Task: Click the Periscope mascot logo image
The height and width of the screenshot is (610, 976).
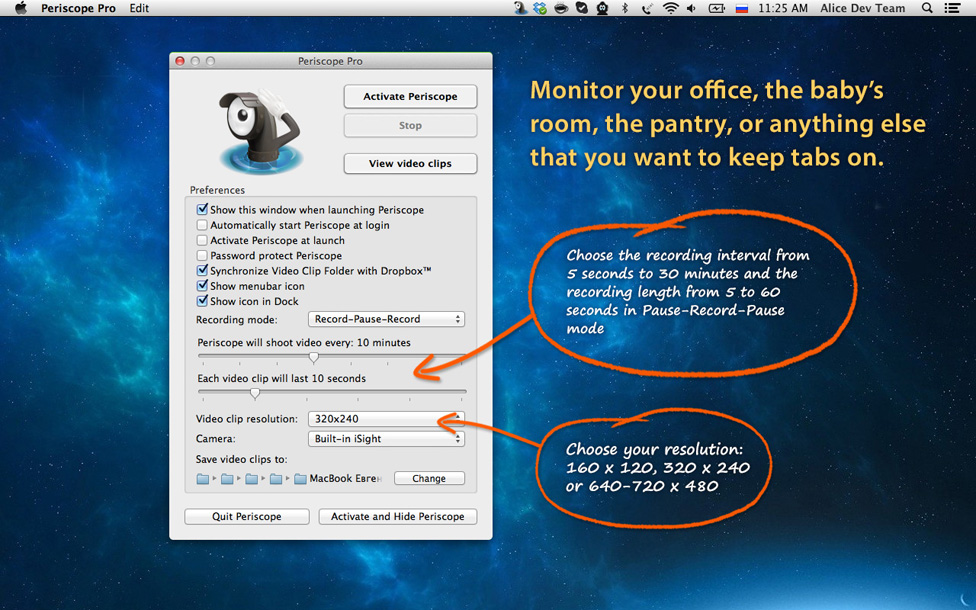Action: tap(261, 131)
